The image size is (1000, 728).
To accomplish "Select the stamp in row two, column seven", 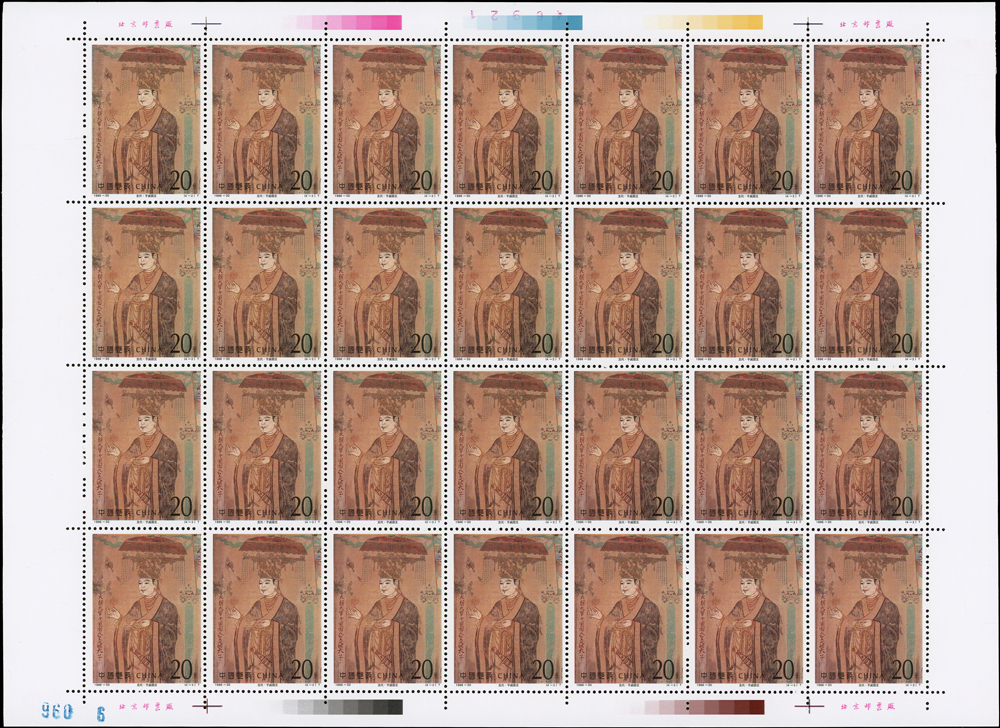I will [869, 284].
